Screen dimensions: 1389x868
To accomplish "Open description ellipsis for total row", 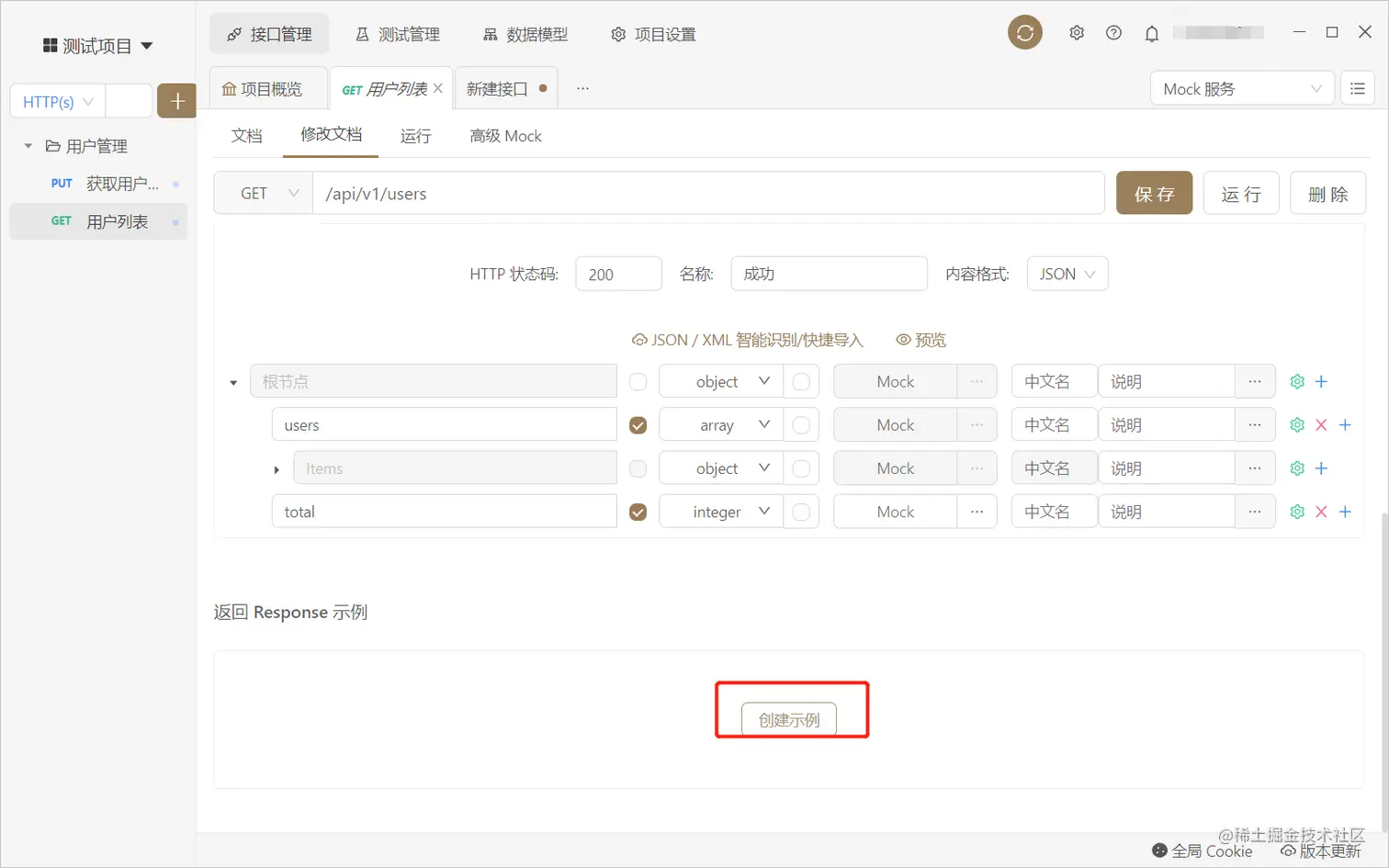I will [1255, 512].
